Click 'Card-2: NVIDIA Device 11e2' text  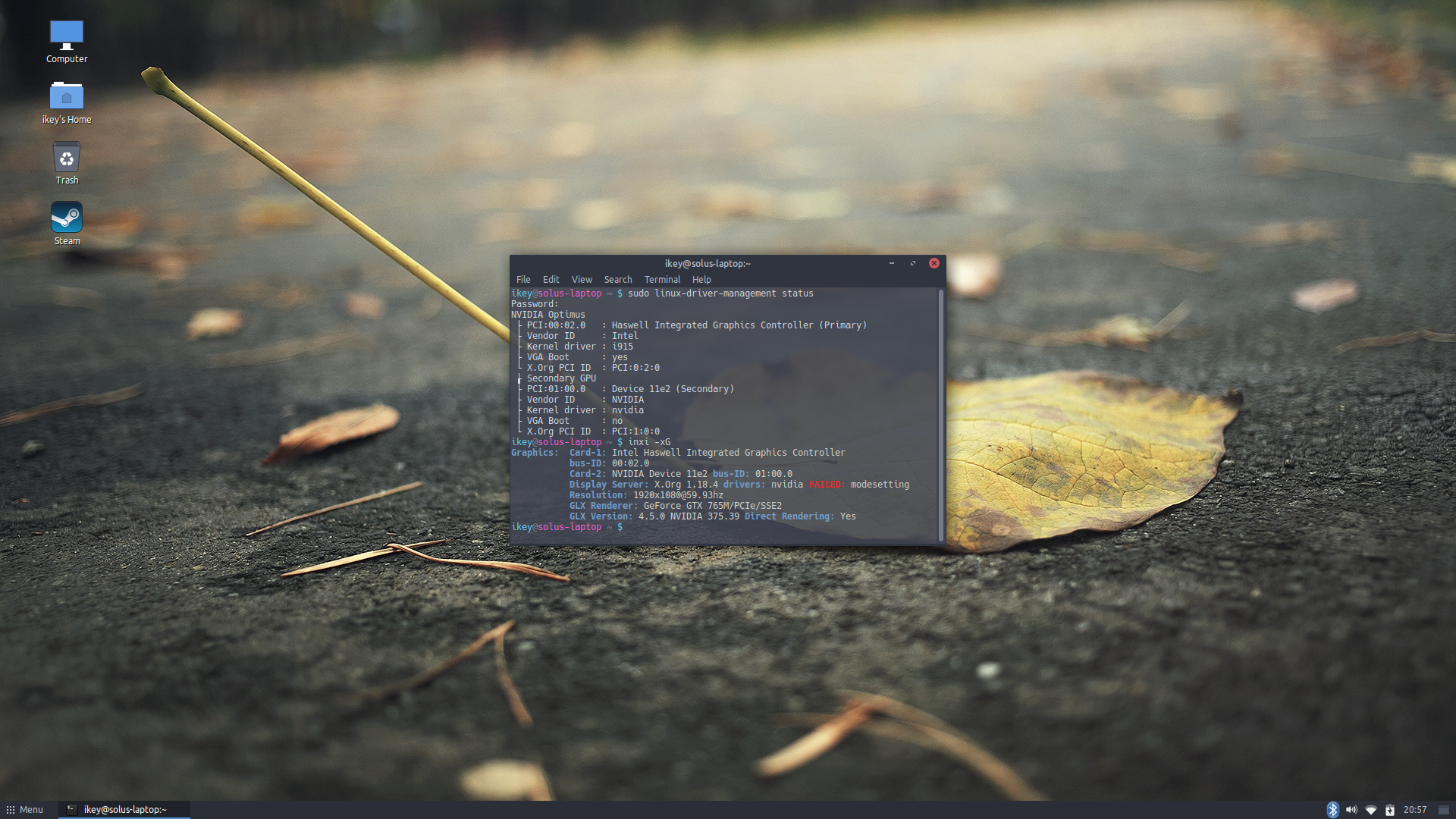click(639, 474)
